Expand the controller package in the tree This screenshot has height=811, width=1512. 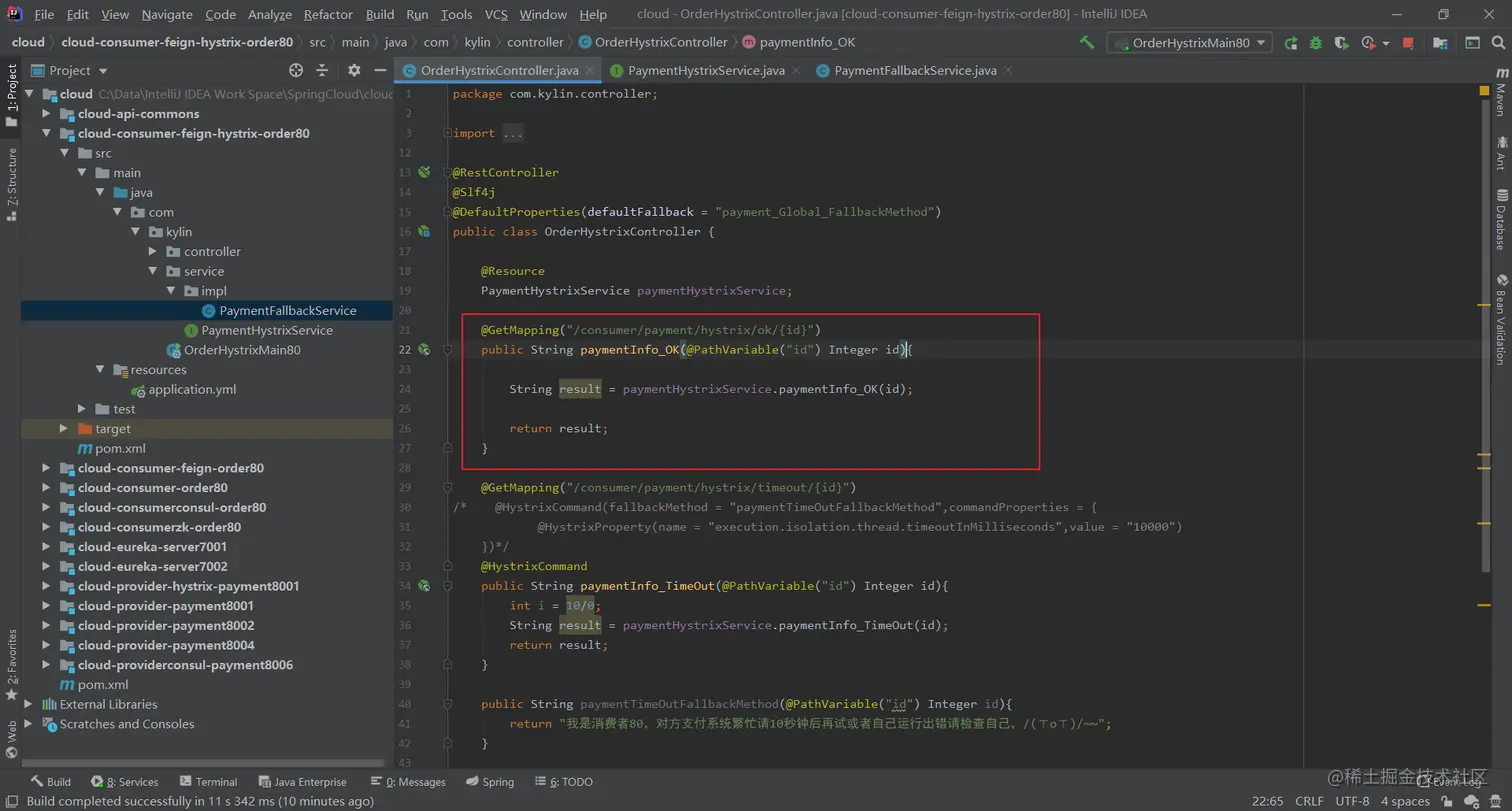pos(154,251)
